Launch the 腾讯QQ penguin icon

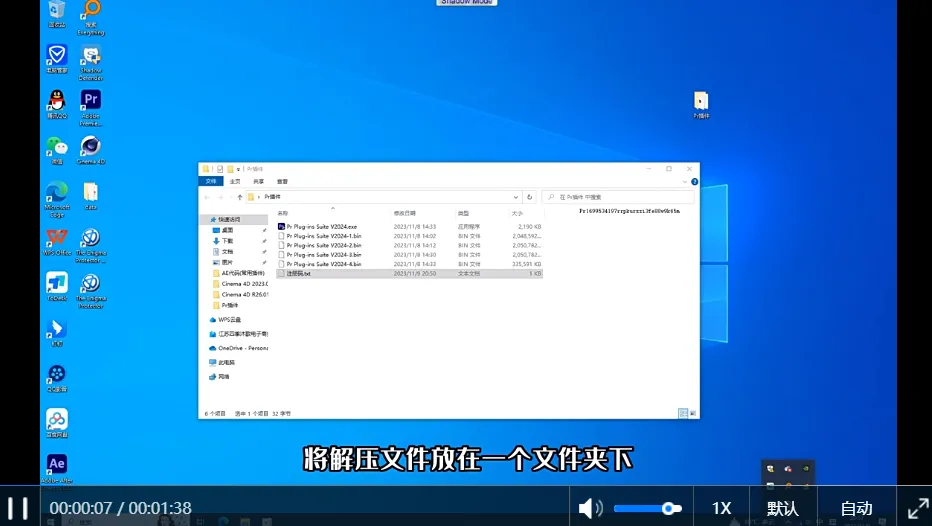tap(57, 105)
